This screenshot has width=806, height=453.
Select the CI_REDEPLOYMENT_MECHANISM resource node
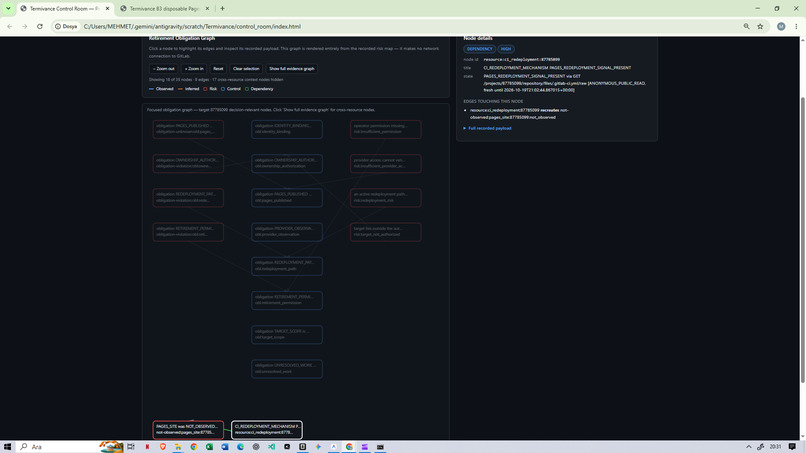pos(267,429)
